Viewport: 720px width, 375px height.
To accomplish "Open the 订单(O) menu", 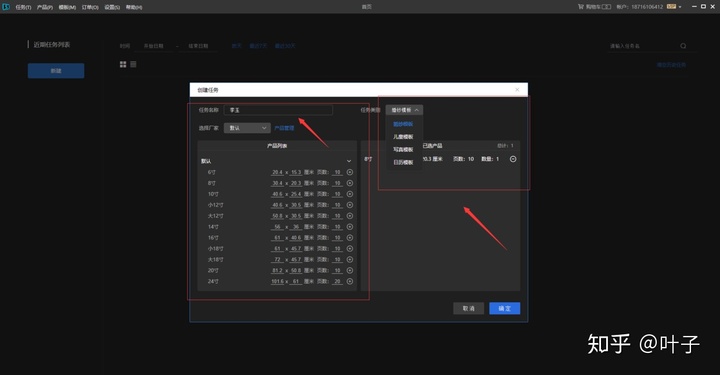I will tap(90, 7).
